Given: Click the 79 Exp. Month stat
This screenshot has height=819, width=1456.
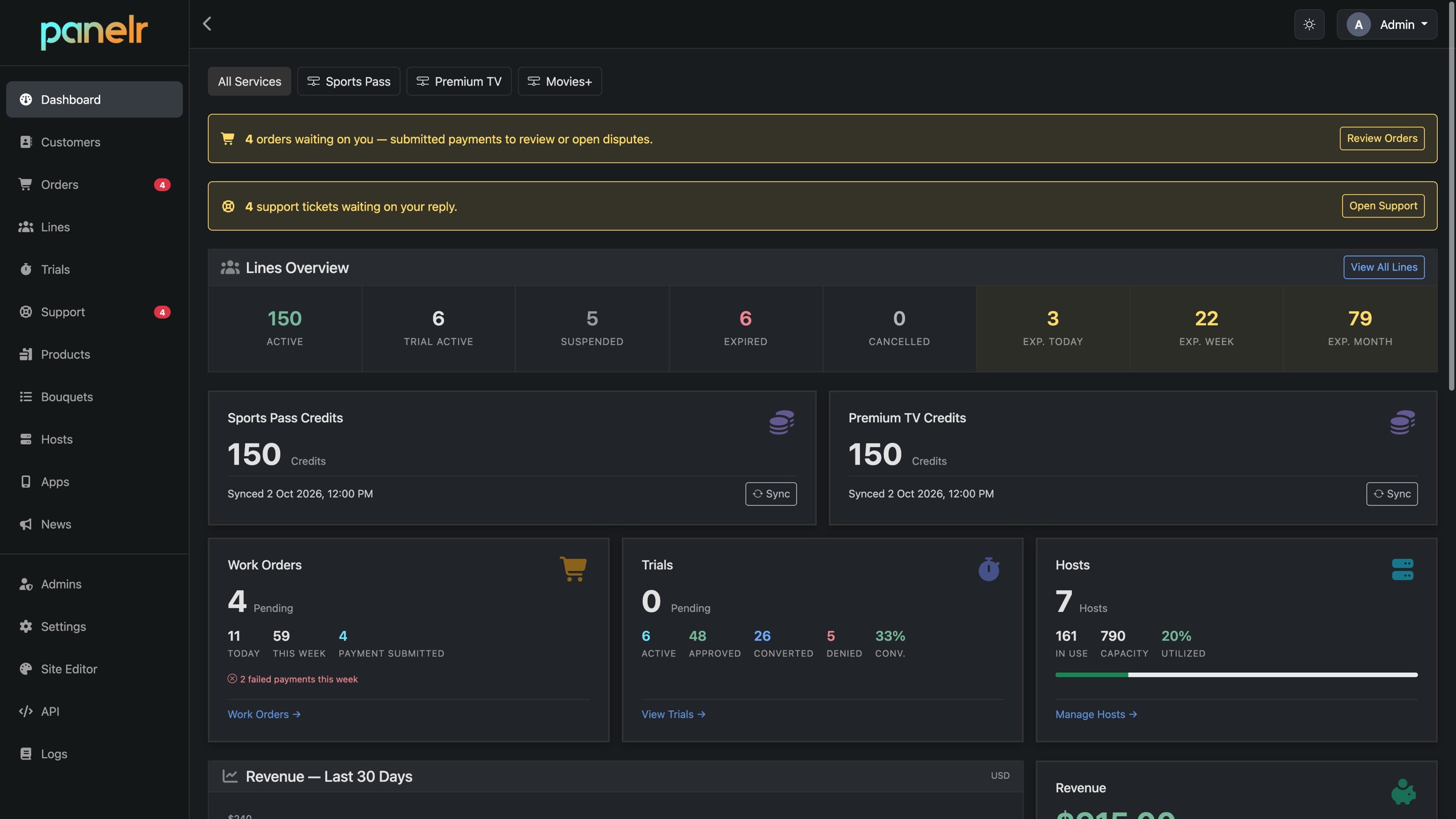Looking at the screenshot, I should pos(1360,329).
